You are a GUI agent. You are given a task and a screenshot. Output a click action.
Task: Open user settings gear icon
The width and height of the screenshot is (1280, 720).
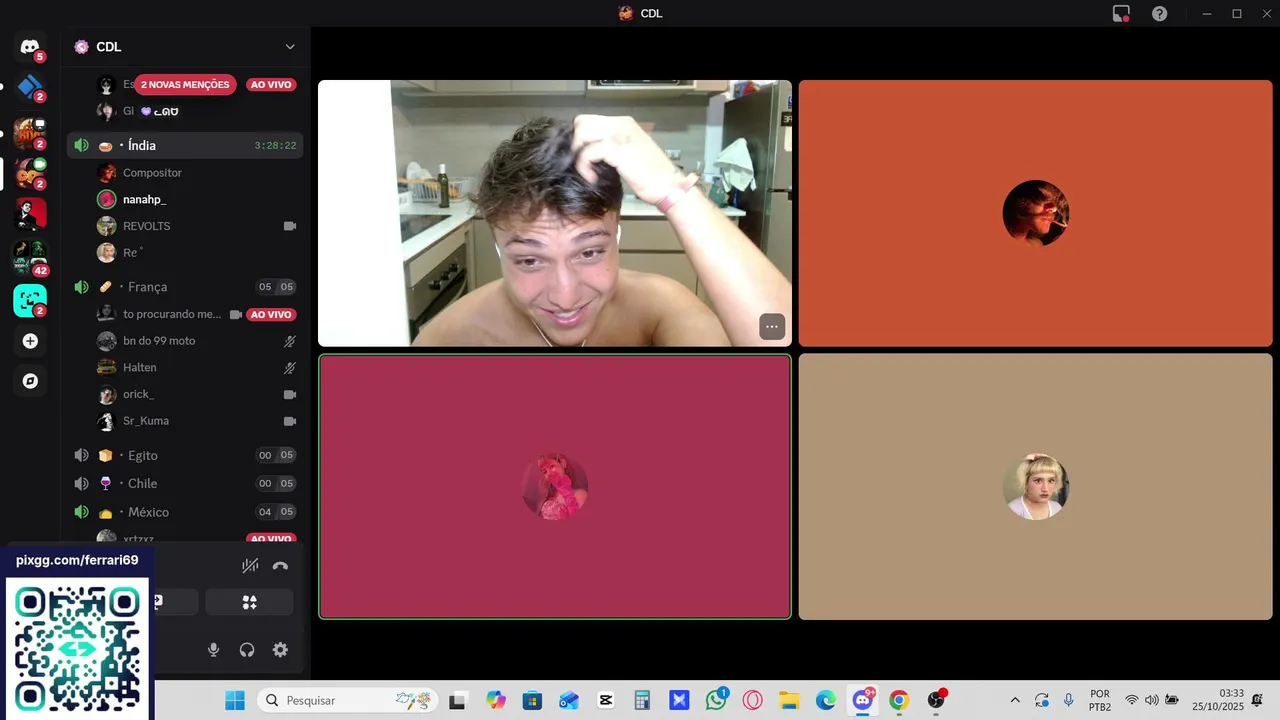(x=280, y=650)
